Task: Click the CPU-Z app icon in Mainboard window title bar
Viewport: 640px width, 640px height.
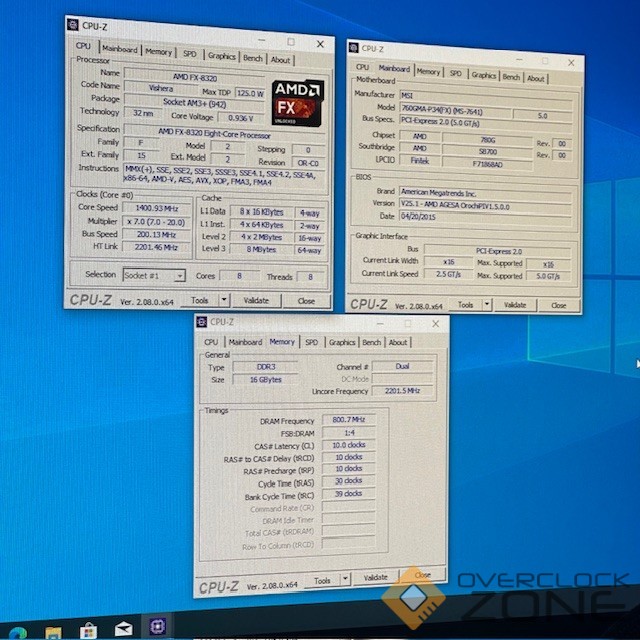Action: 353,47
